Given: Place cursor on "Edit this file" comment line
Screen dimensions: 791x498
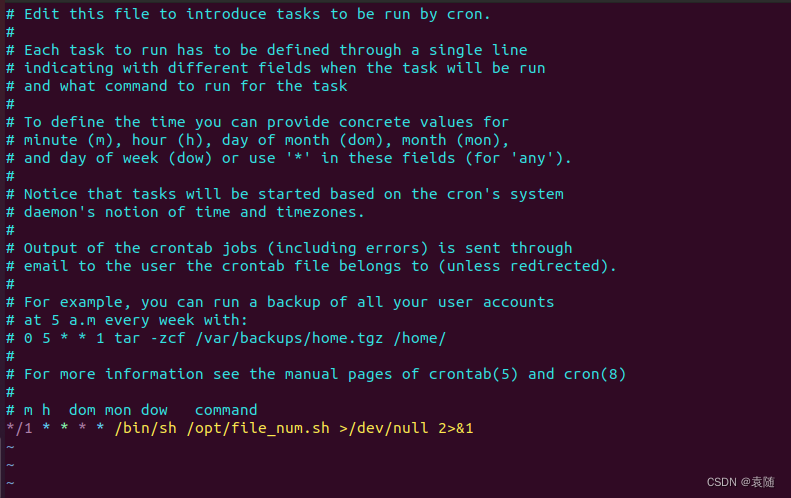Looking at the screenshot, I should click(x=248, y=14).
